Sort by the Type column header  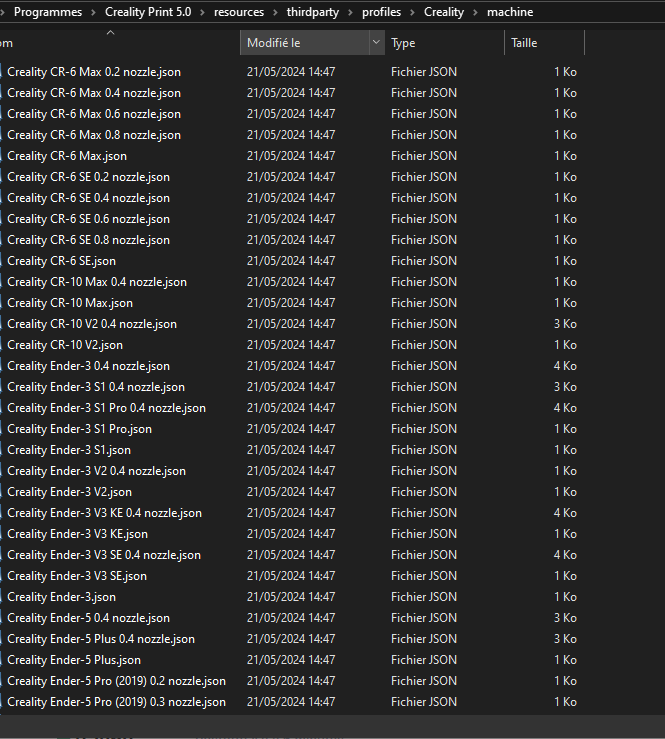pyautogui.click(x=444, y=42)
